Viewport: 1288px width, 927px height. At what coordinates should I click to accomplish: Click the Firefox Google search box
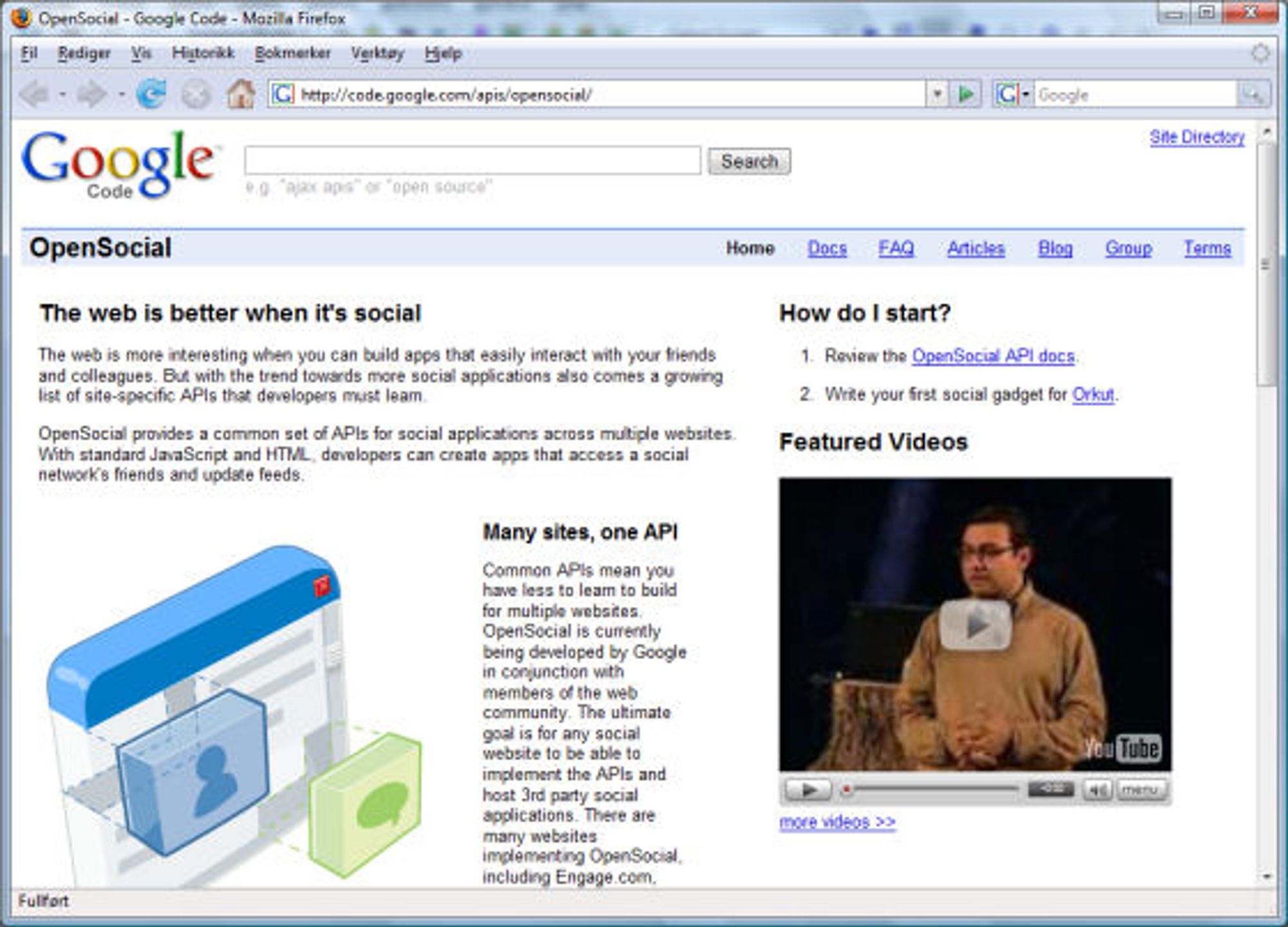click(x=1135, y=95)
